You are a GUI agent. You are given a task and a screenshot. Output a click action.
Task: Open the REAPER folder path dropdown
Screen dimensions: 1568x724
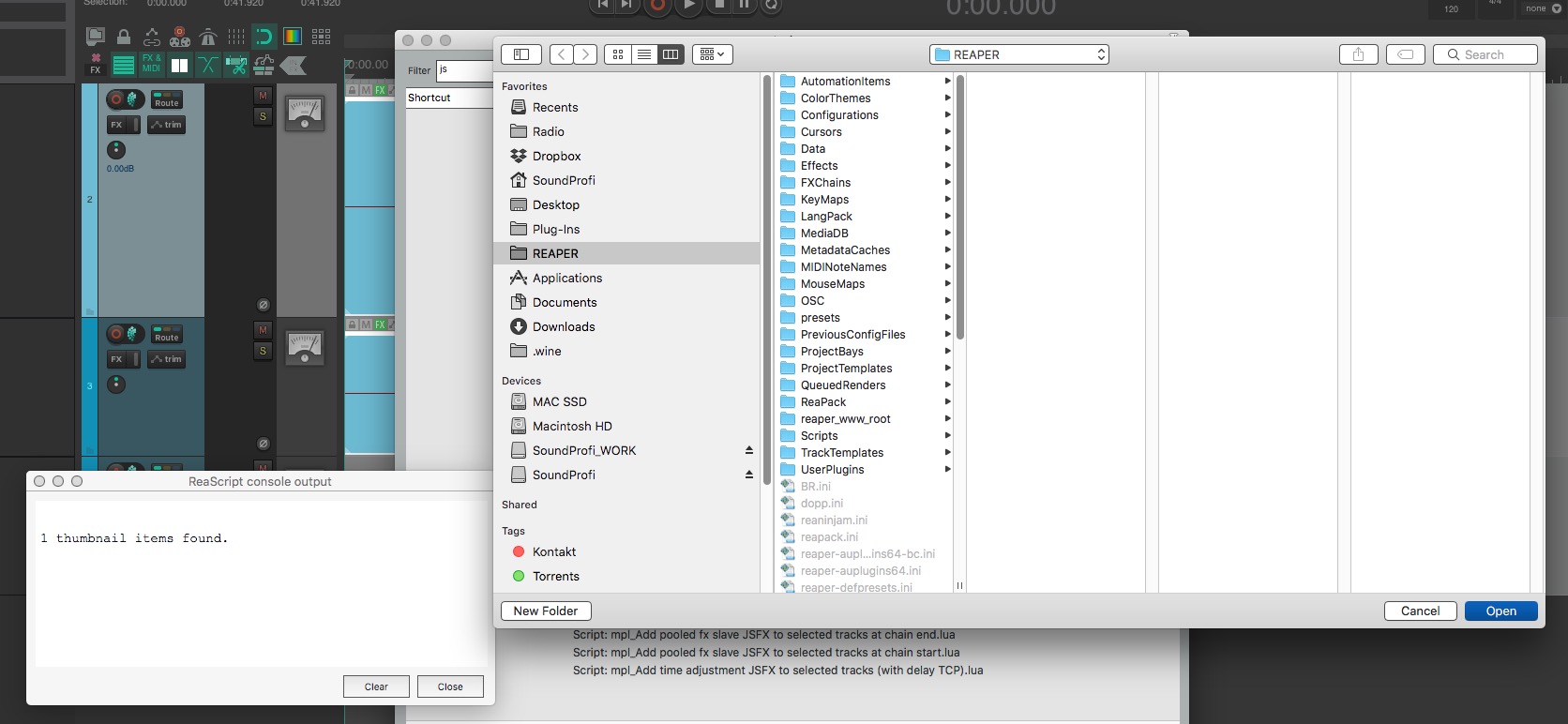pos(1019,54)
